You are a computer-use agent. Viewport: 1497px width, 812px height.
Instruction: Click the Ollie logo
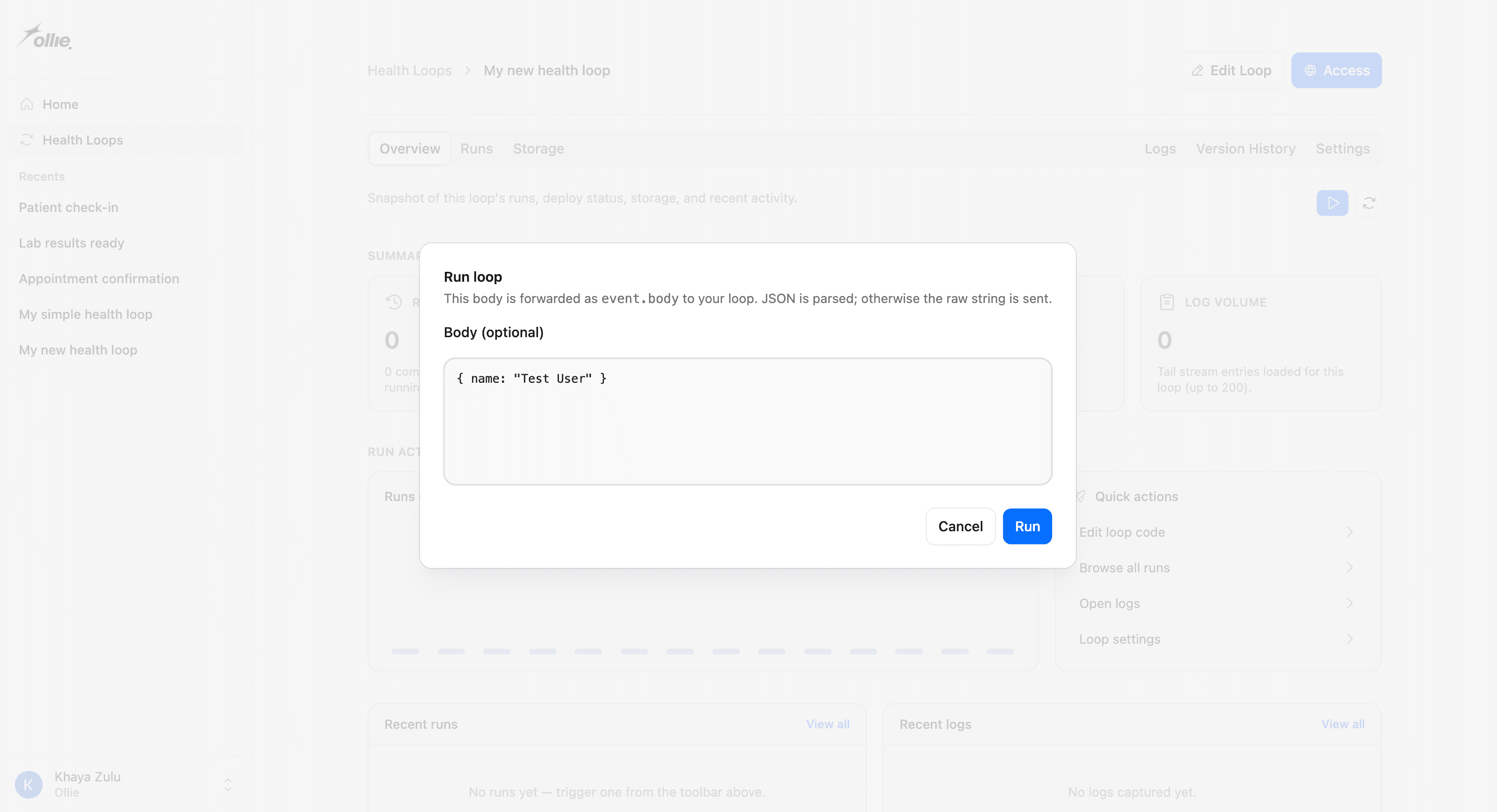[x=45, y=37]
